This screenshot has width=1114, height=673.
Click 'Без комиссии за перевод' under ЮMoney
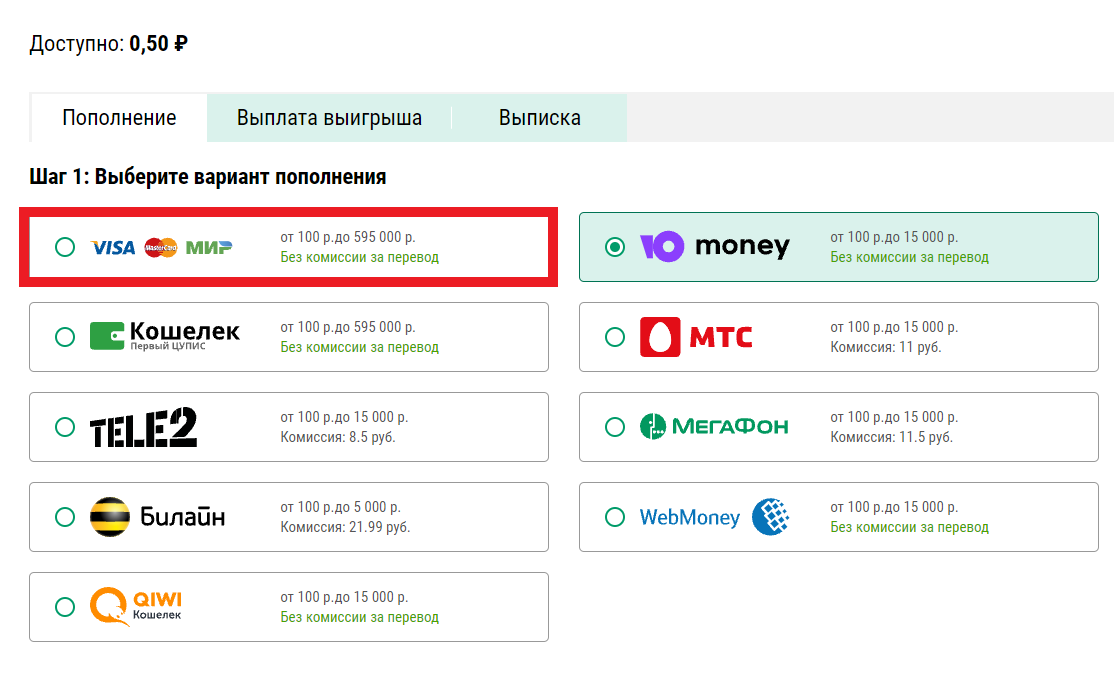(909, 257)
